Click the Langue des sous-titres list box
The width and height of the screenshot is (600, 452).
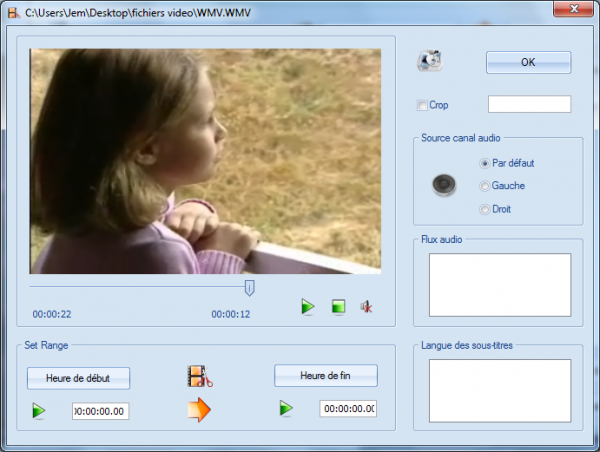500,390
